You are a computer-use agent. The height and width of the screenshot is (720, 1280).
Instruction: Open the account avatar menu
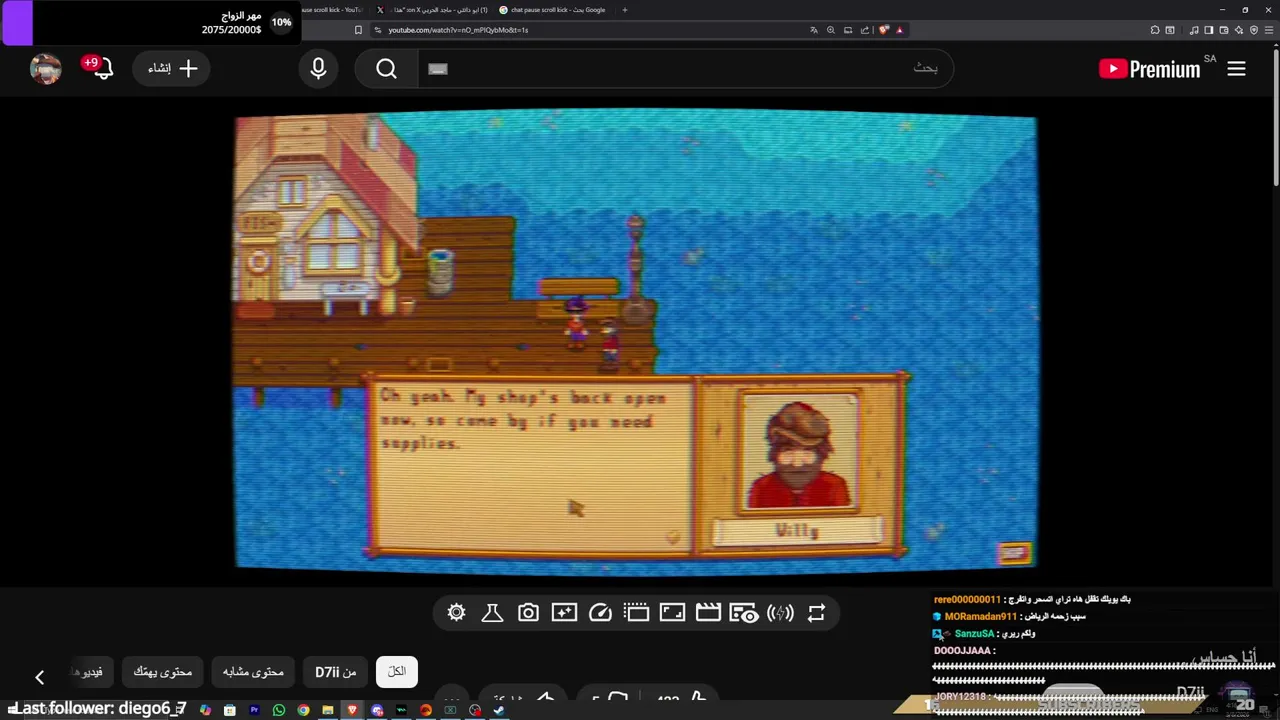(45, 69)
